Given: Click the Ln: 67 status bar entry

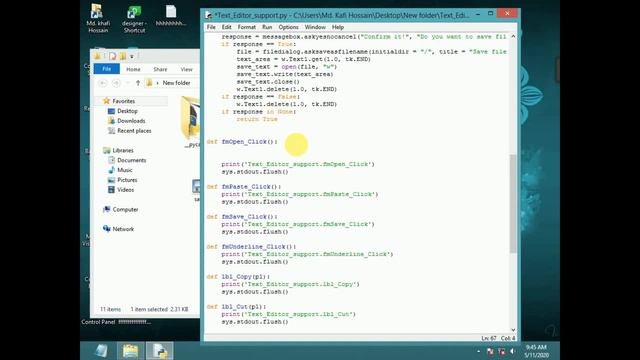Looking at the screenshot, I should click(x=489, y=338).
